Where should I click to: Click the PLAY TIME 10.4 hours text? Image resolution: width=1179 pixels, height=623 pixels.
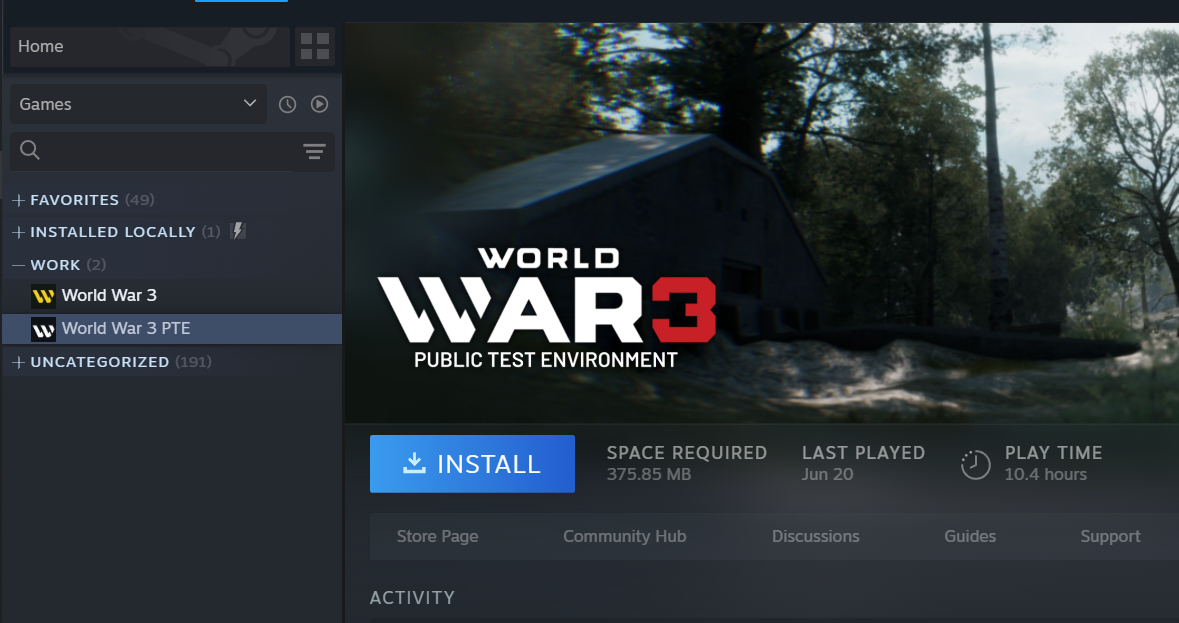point(1053,463)
